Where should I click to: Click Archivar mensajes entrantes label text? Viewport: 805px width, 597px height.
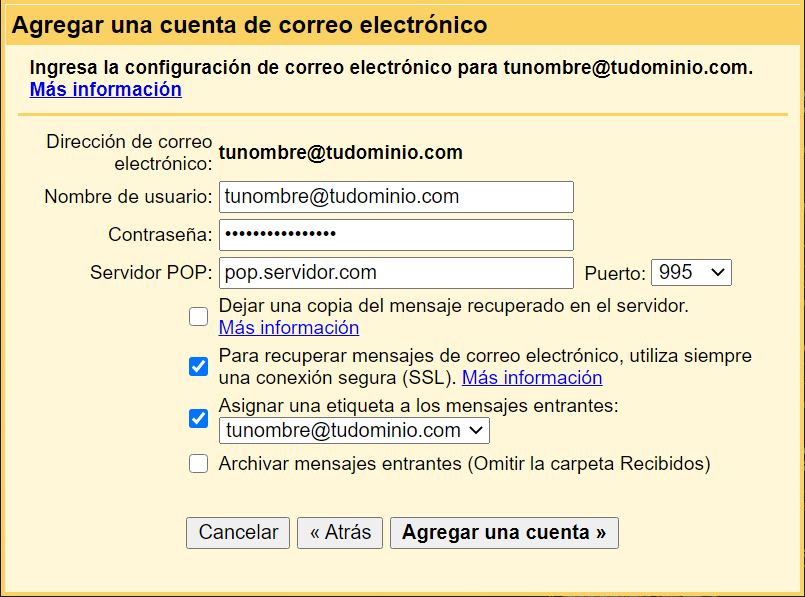pyautogui.click(x=465, y=464)
